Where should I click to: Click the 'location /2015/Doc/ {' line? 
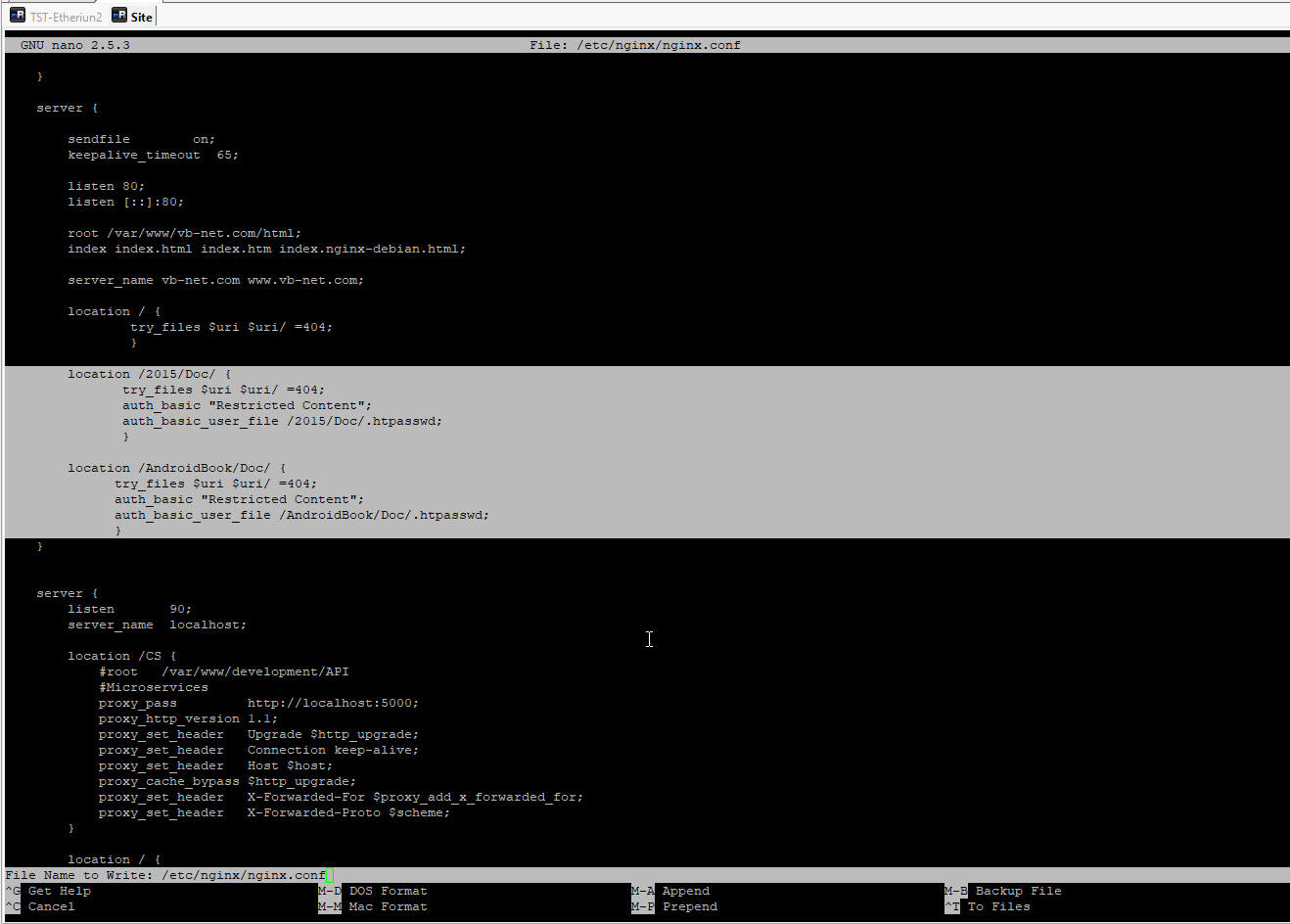(x=150, y=374)
